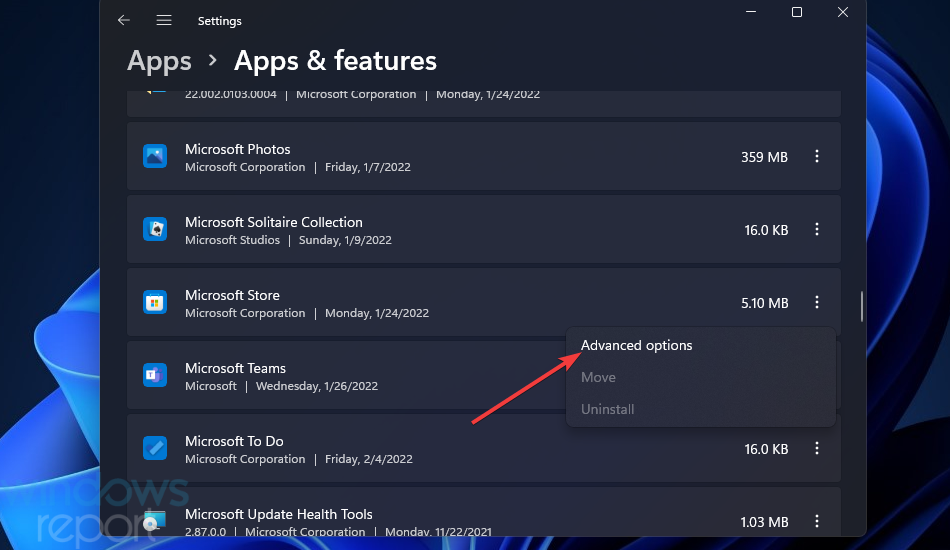The image size is (950, 550).
Task: Open more options for Microsoft Photos
Action: click(817, 156)
